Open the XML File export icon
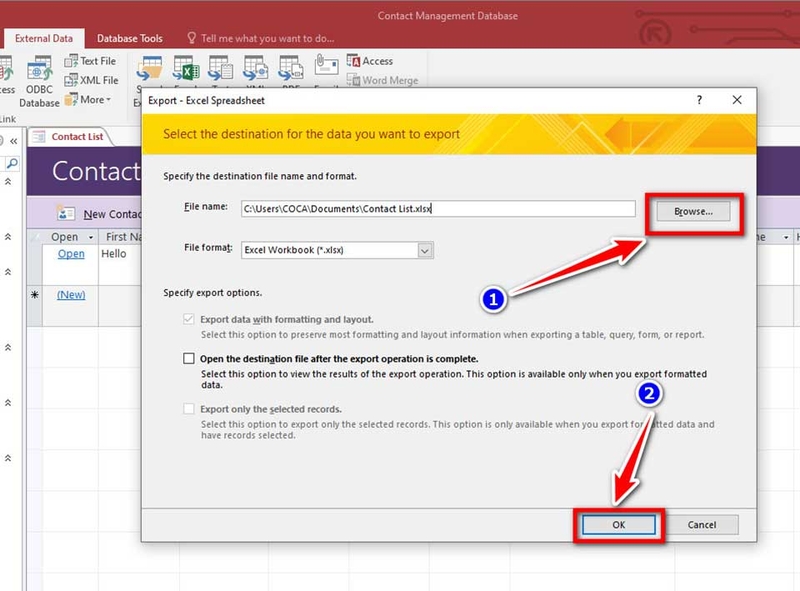This screenshot has width=800, height=591. click(258, 68)
